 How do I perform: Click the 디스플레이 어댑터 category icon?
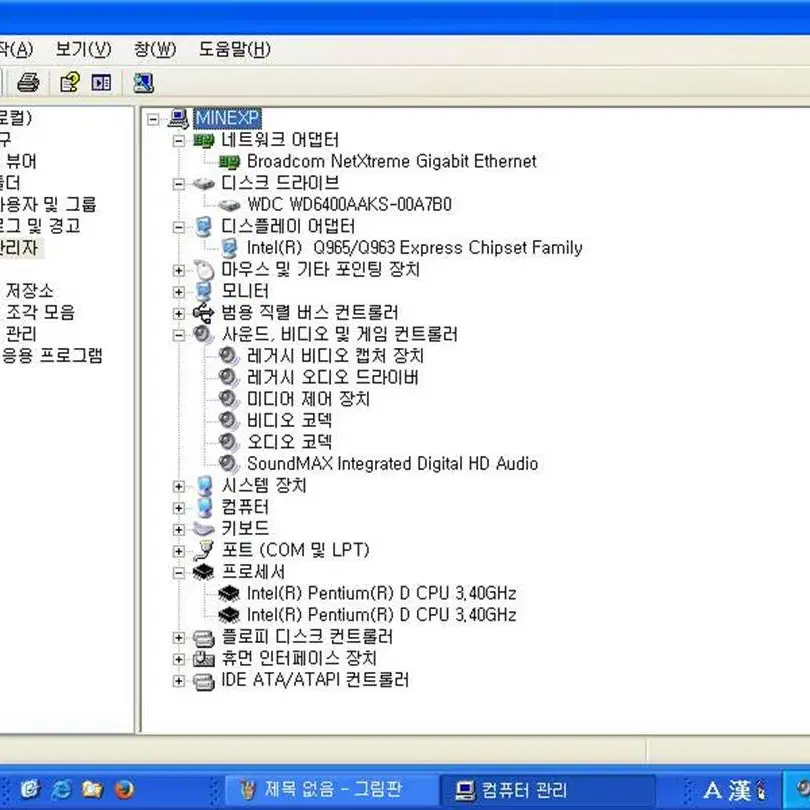204,226
